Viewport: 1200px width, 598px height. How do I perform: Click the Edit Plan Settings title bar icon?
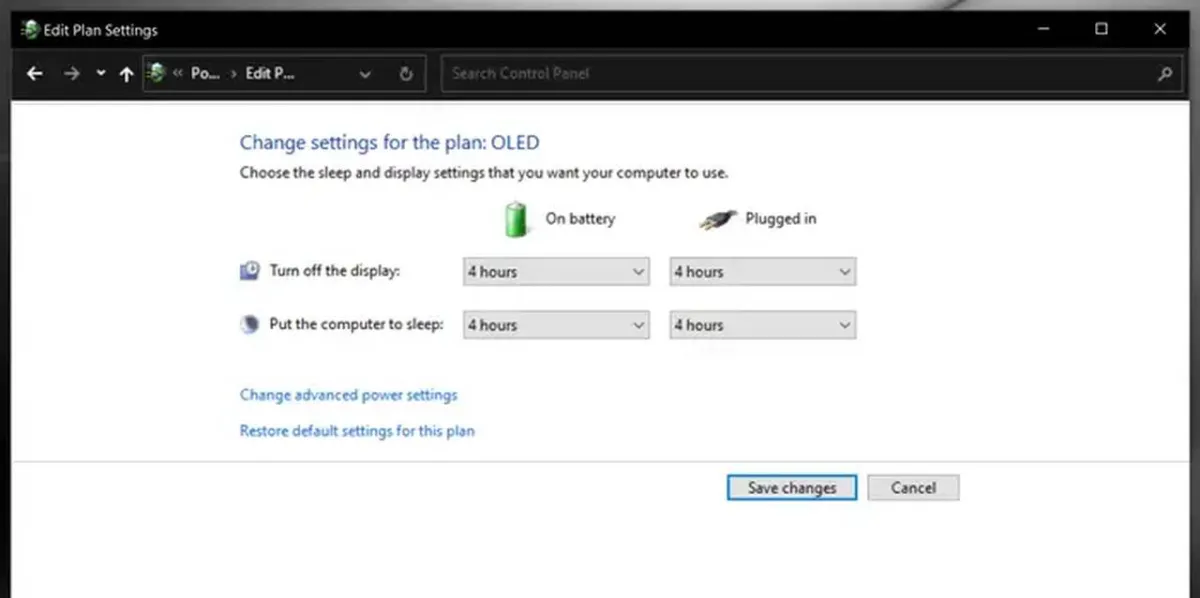tap(29, 30)
